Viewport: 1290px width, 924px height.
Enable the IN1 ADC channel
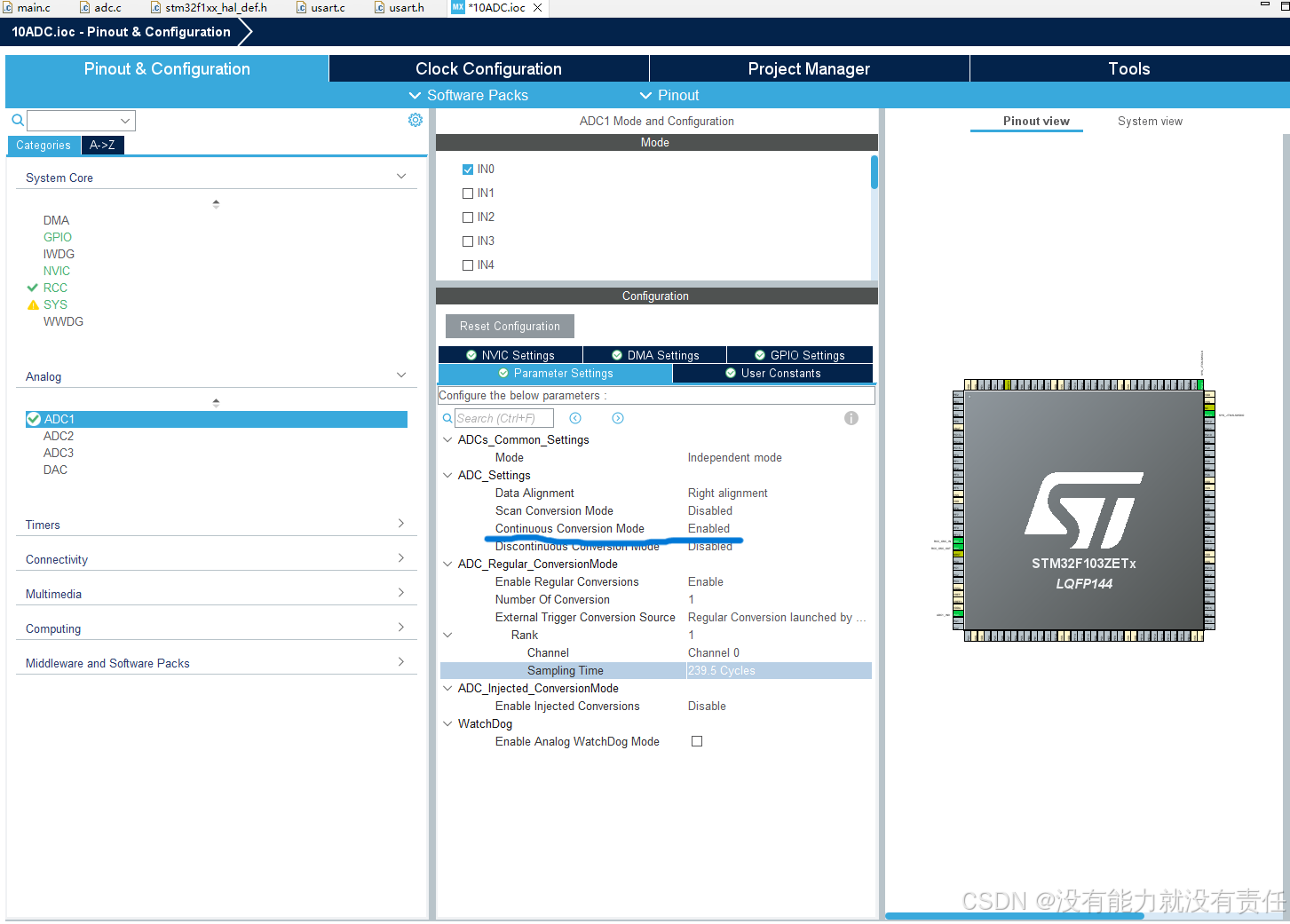pyautogui.click(x=468, y=193)
